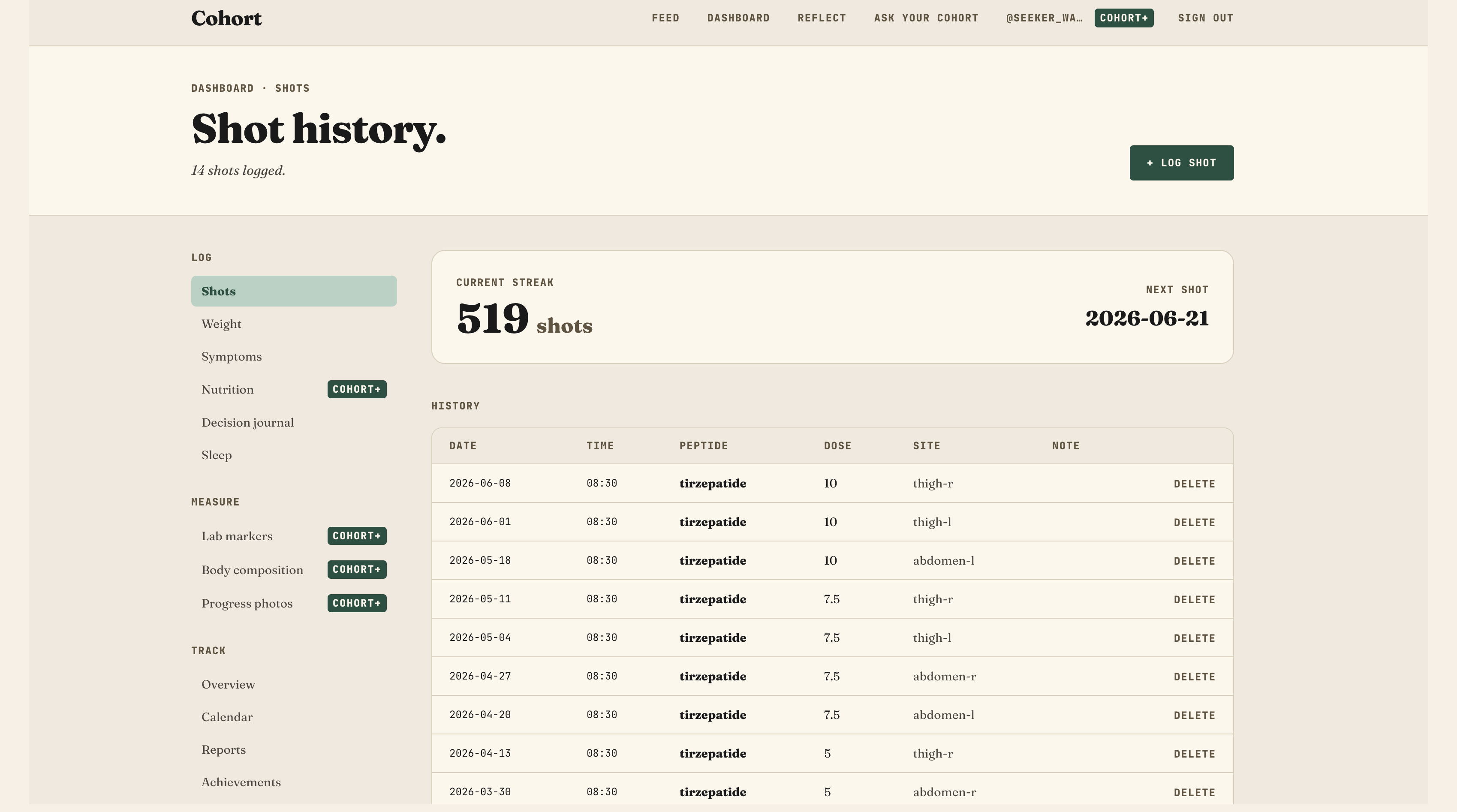The height and width of the screenshot is (812, 1457).
Task: Click the Dashboard breadcrumb
Action: pos(222,88)
